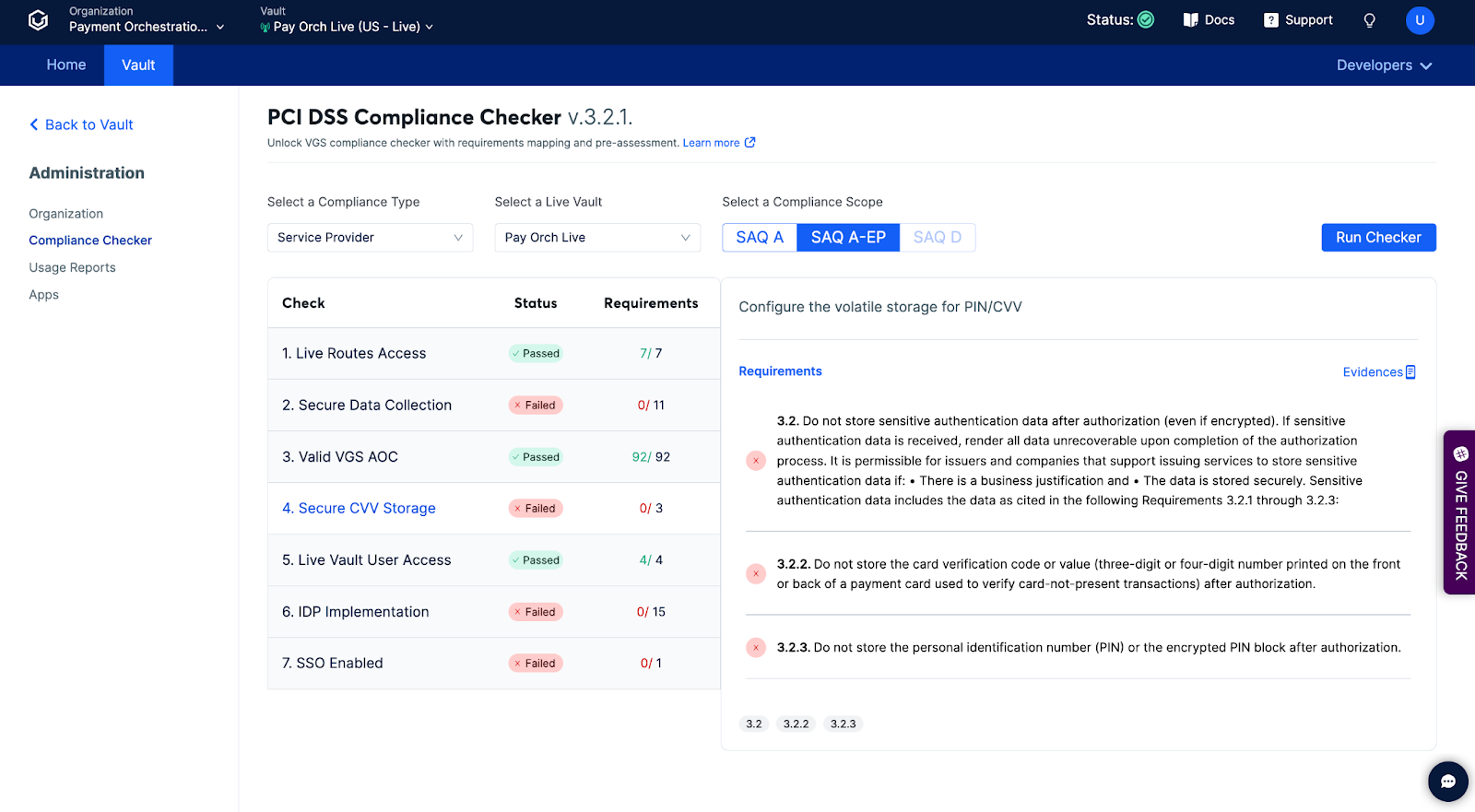1475x812 pixels.
Task: Open the chat support bubble
Action: pyautogui.click(x=1448, y=782)
